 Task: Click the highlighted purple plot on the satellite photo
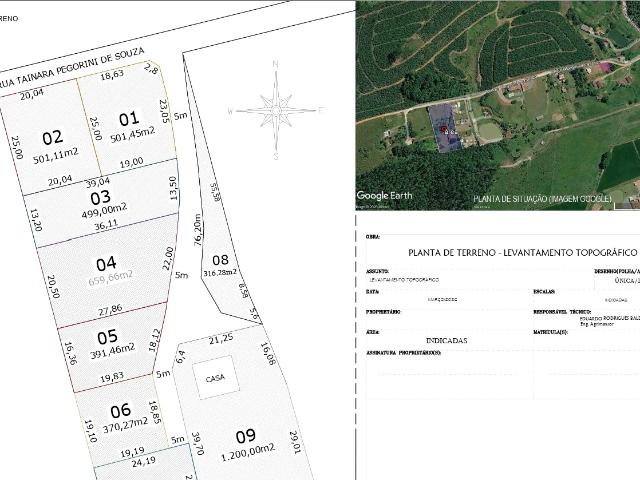(x=445, y=128)
